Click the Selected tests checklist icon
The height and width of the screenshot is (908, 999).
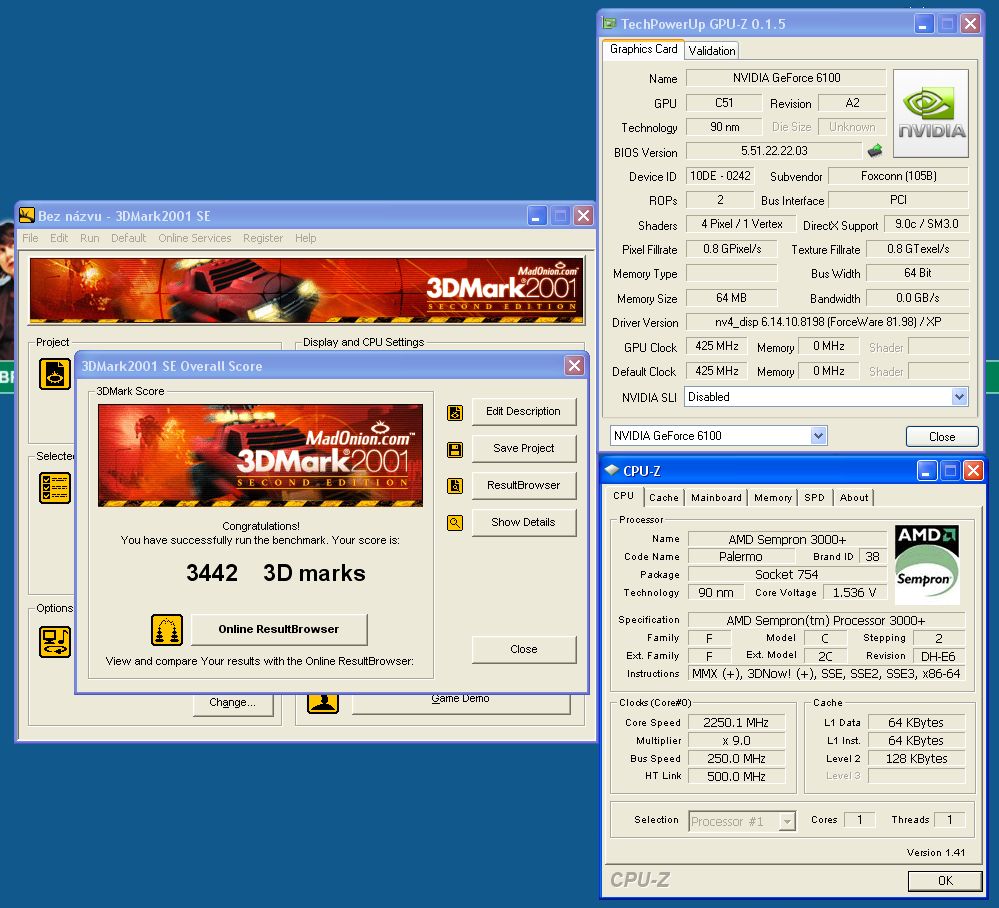click(55, 488)
